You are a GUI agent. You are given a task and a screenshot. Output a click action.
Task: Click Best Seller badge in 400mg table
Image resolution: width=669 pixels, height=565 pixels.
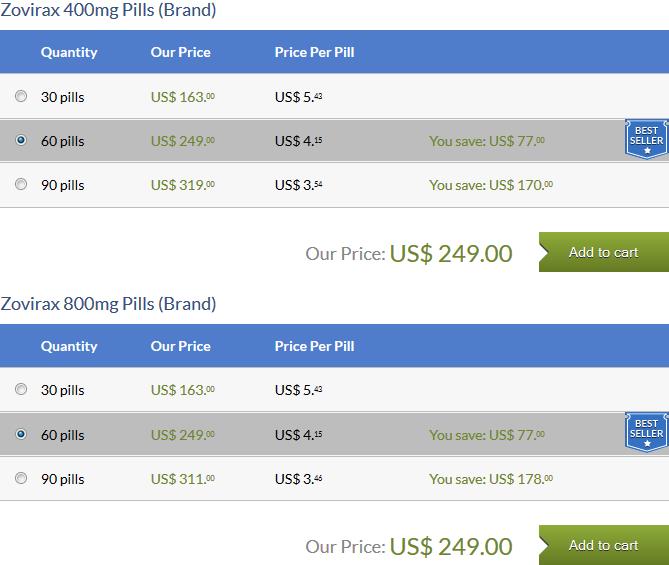[x=646, y=139]
